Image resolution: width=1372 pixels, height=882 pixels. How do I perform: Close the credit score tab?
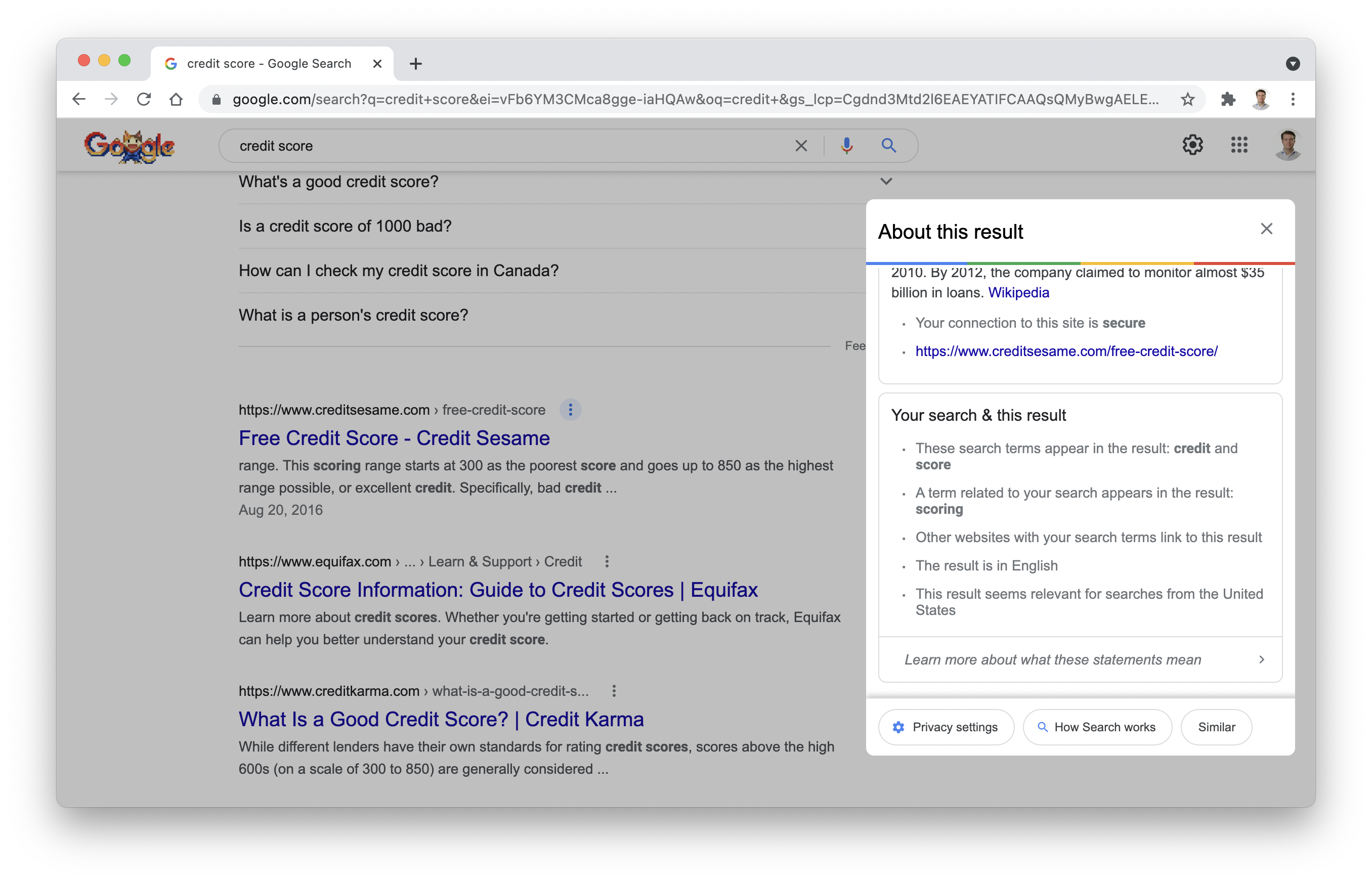[x=377, y=64]
